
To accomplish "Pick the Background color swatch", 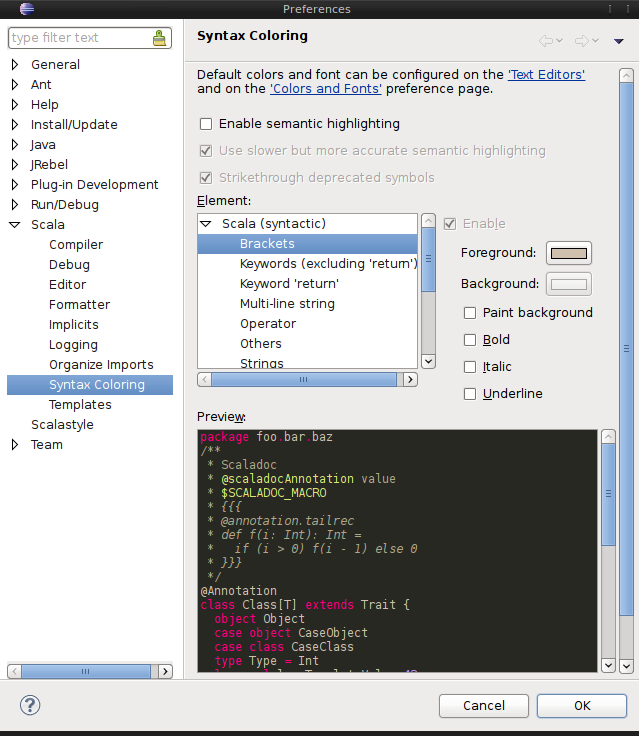I will pos(569,284).
